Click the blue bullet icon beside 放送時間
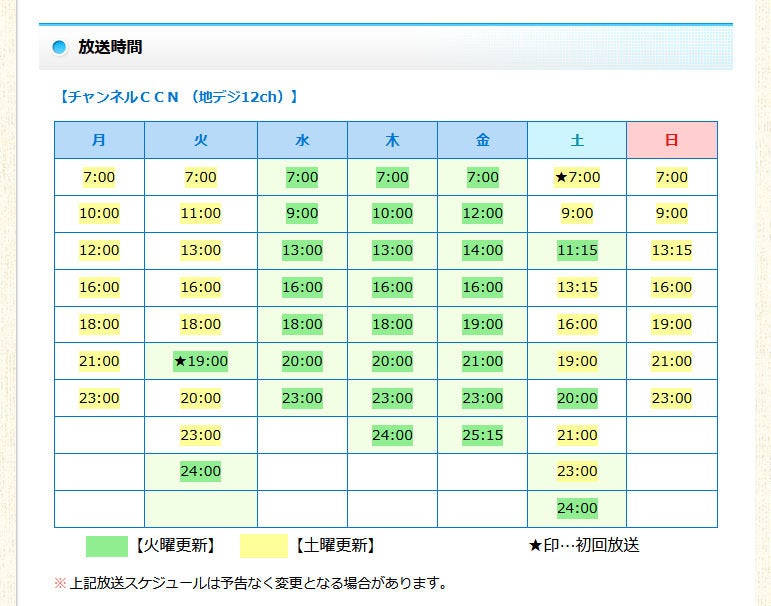 pyautogui.click(x=59, y=47)
